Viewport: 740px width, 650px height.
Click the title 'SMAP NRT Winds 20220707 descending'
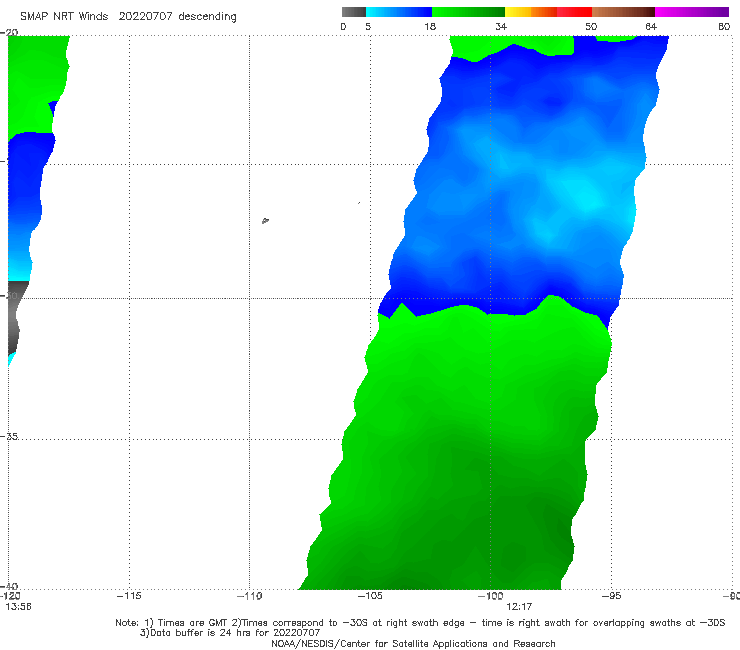128,17
